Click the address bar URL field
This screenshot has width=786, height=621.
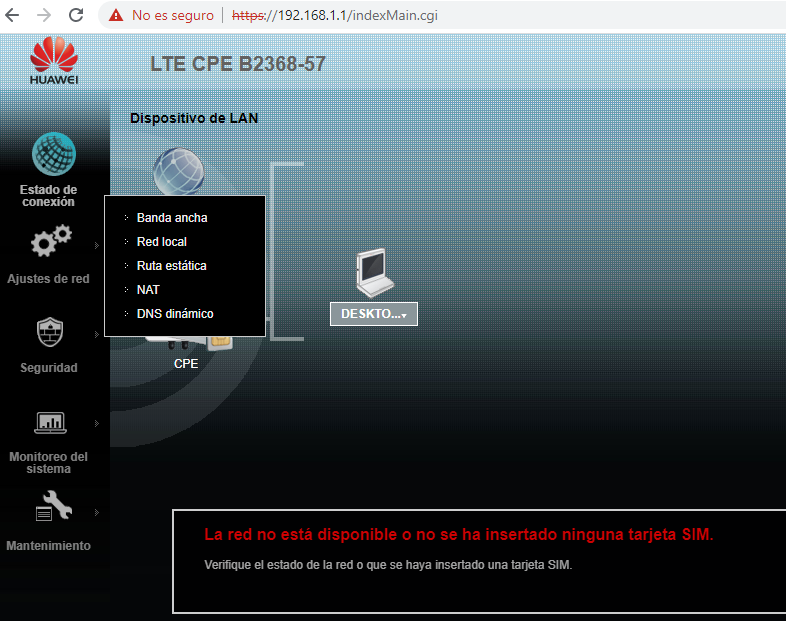[x=335, y=16]
